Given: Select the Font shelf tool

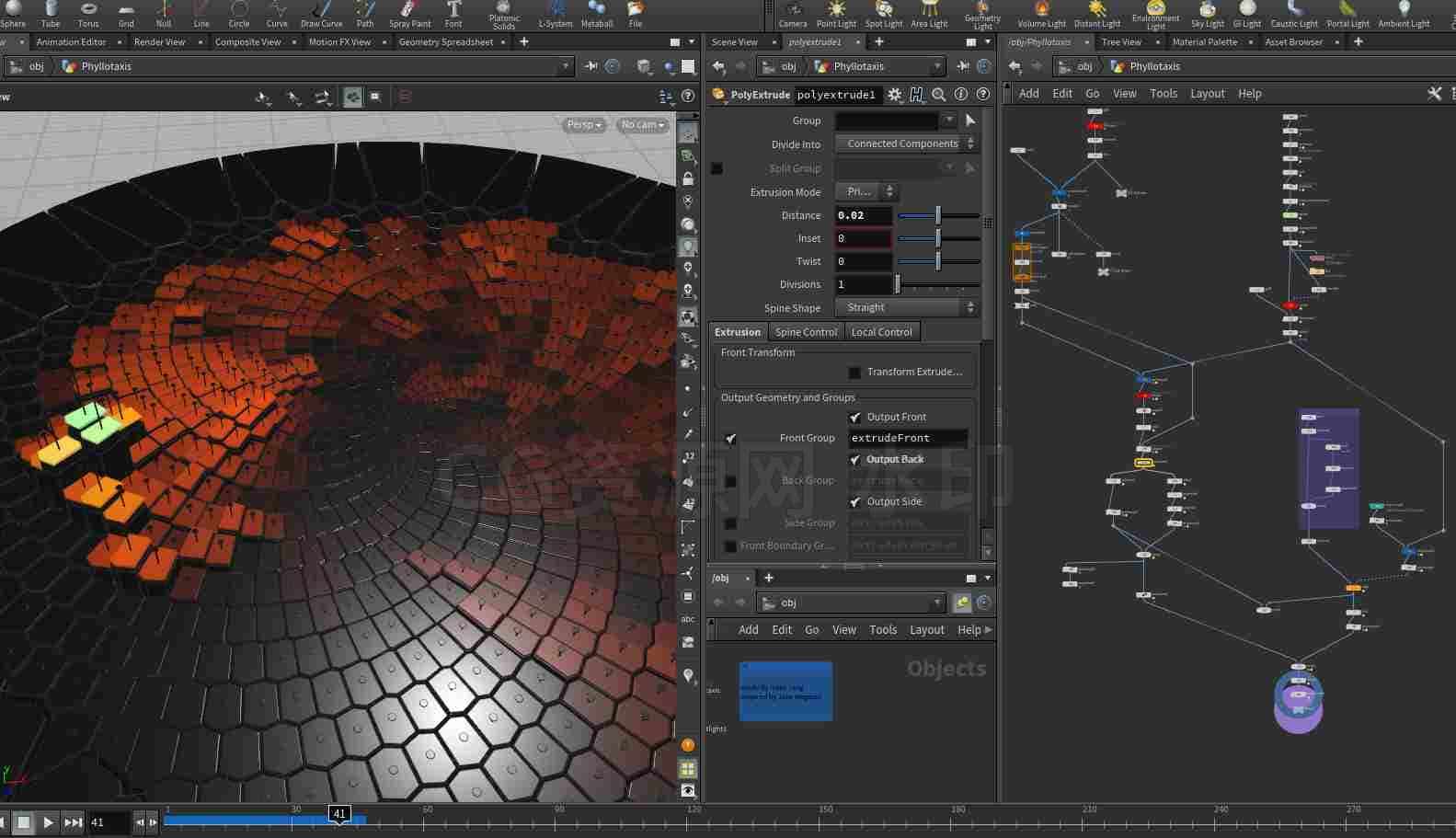Looking at the screenshot, I should point(453,14).
